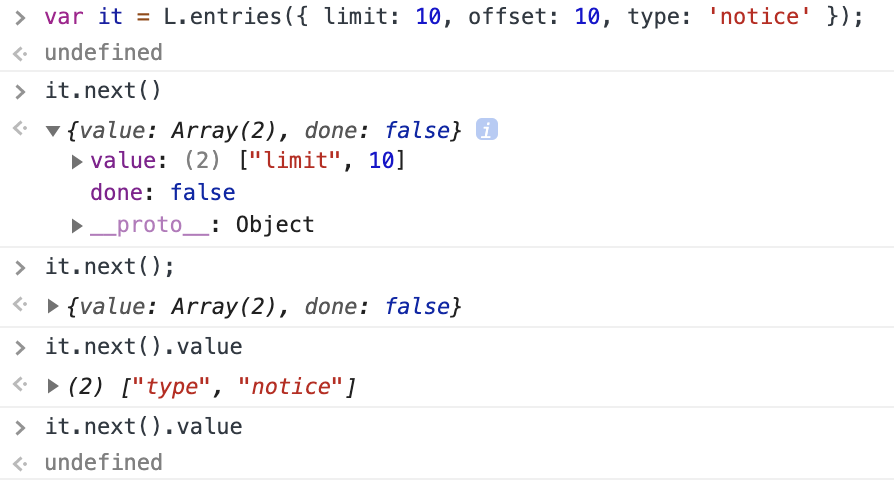
Task: Click the input chevron beside it.next();
Action: 21,267
